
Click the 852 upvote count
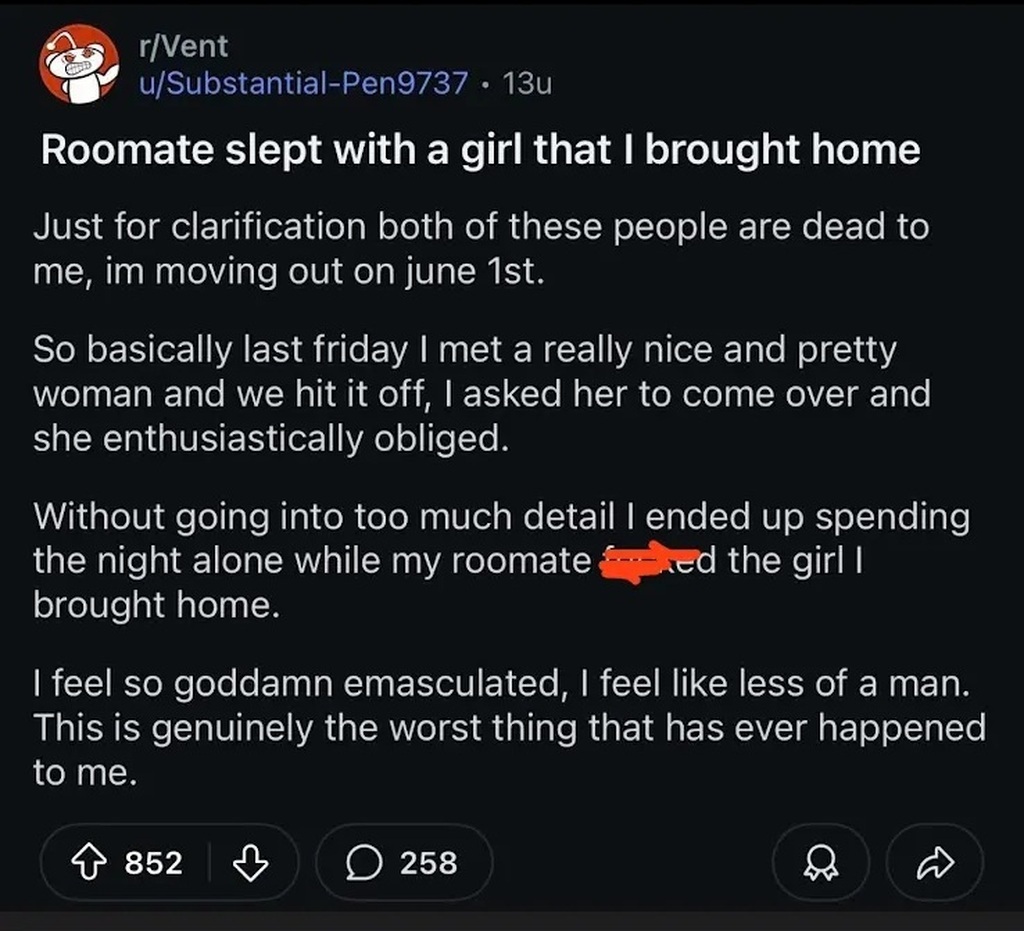(153, 862)
